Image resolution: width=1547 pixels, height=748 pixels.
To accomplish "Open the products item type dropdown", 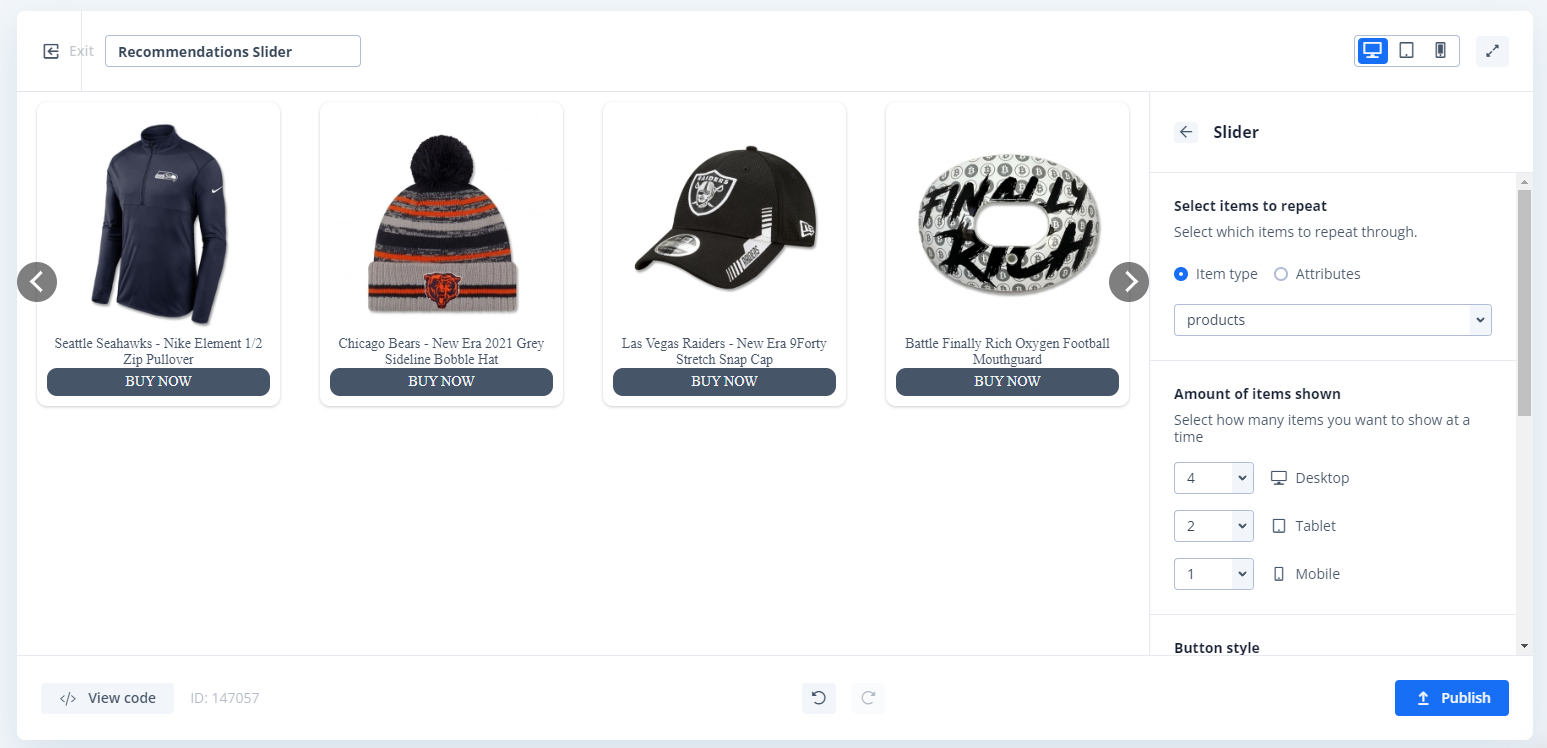I will [1333, 320].
